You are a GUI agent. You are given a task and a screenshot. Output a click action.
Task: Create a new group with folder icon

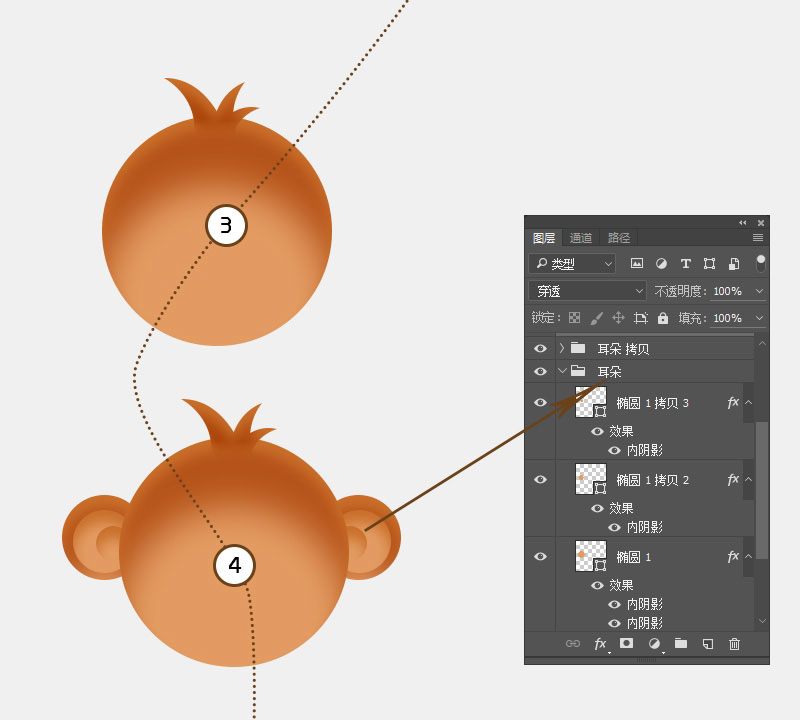(x=681, y=643)
